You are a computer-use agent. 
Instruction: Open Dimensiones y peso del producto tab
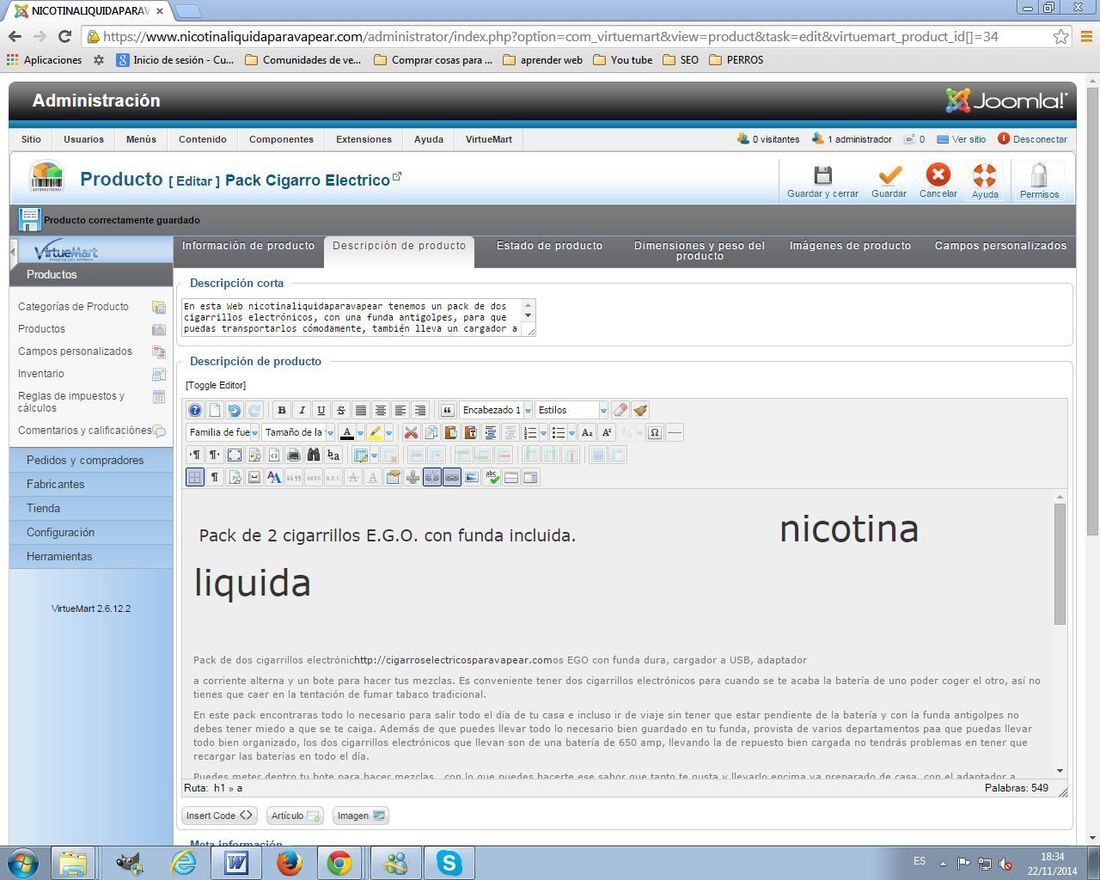click(x=699, y=251)
